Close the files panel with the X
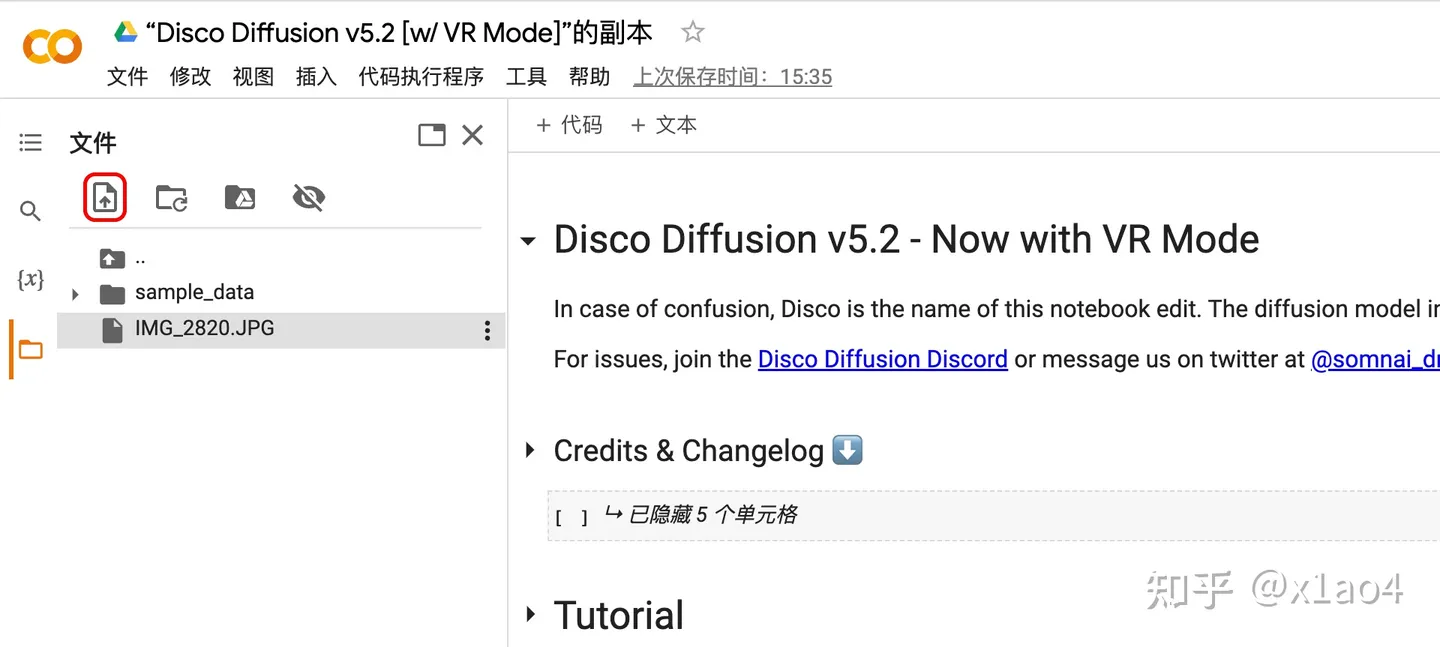This screenshot has height=647, width=1440. coord(473,135)
